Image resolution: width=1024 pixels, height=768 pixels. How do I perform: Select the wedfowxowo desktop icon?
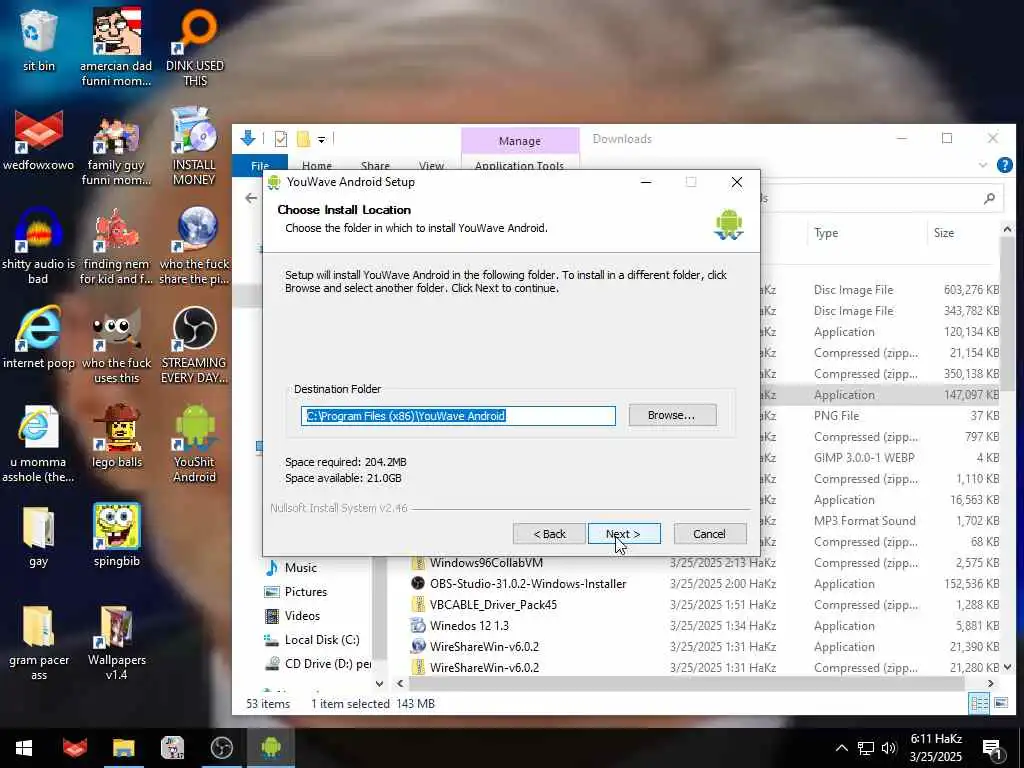[38, 140]
